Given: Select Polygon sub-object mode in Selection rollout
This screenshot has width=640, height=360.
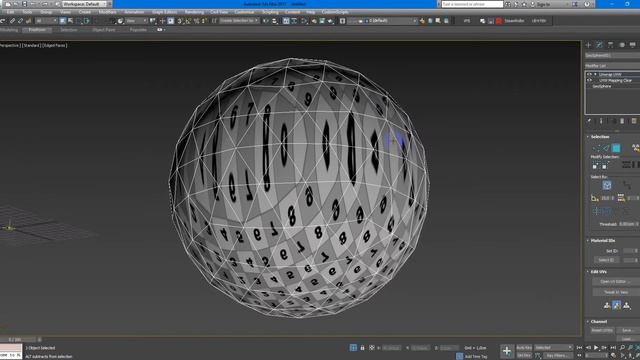Looking at the screenshot, I should coord(616,147).
